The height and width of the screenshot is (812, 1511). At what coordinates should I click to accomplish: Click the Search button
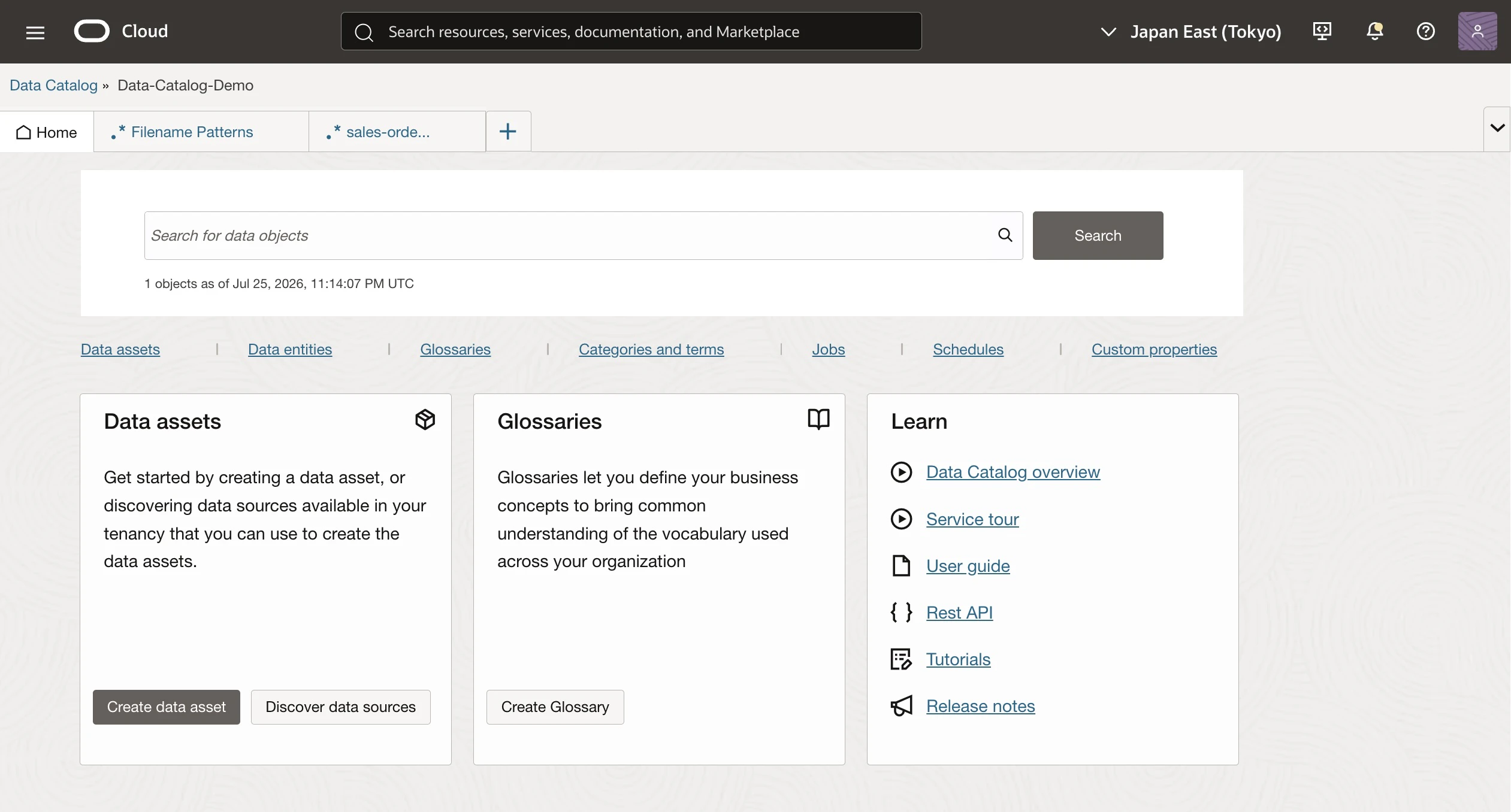(x=1098, y=235)
